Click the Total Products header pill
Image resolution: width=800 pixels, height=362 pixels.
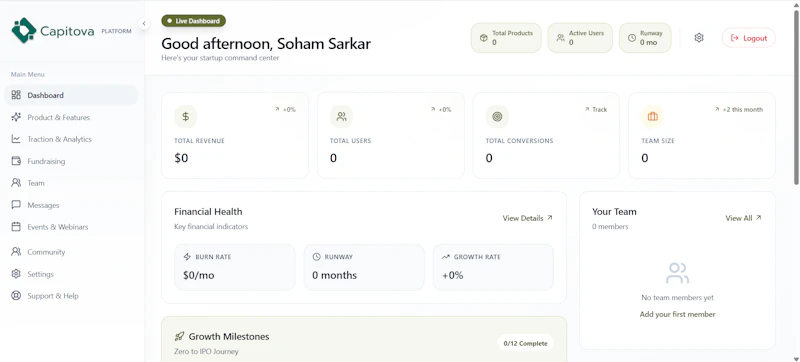point(506,38)
